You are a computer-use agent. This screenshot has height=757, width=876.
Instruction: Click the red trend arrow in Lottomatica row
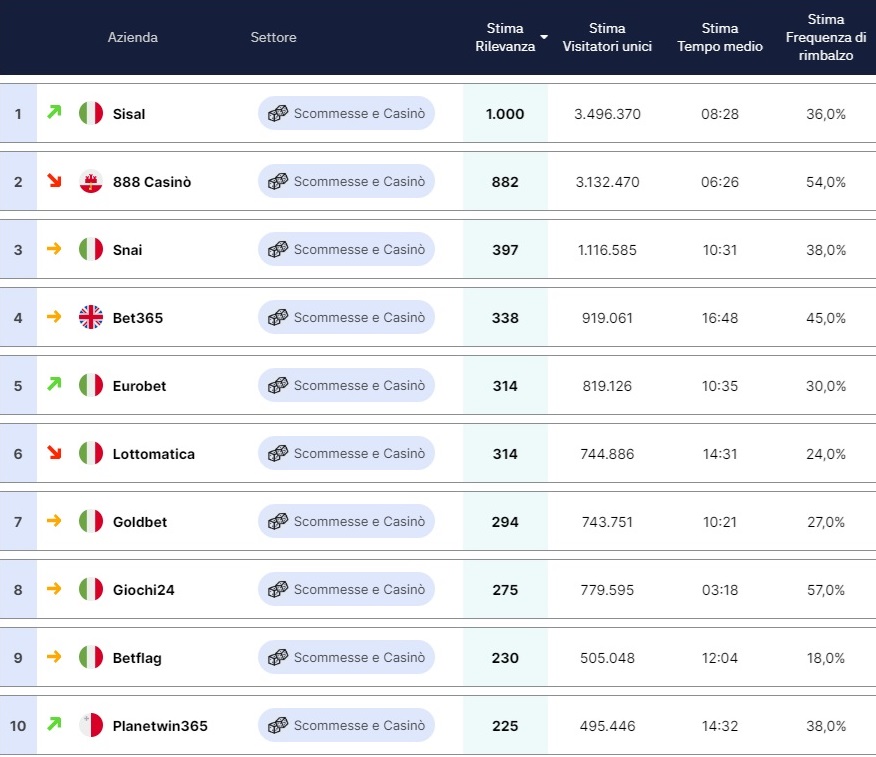[x=54, y=453]
